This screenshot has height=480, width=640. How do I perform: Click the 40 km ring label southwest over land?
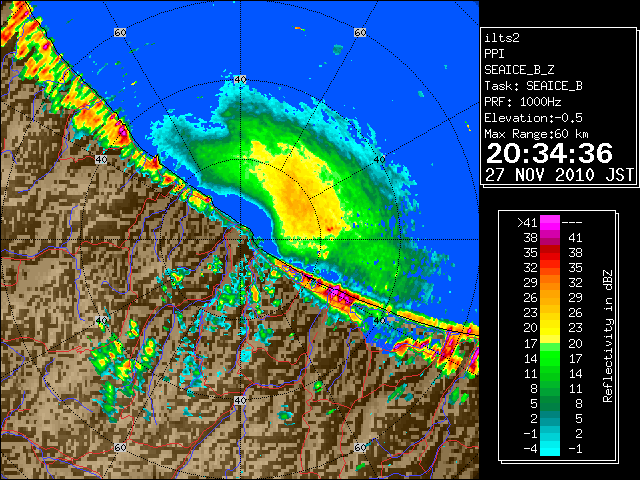tap(101, 320)
